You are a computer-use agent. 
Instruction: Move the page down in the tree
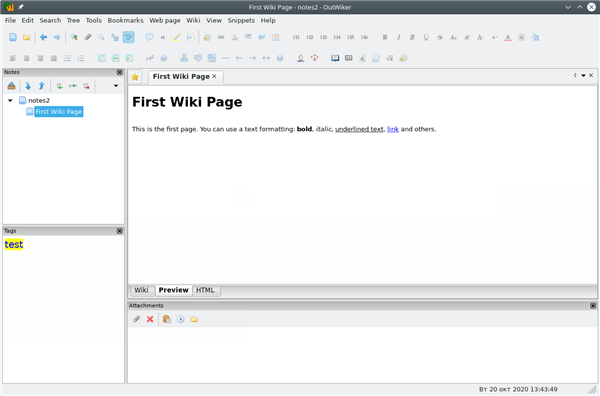point(28,86)
